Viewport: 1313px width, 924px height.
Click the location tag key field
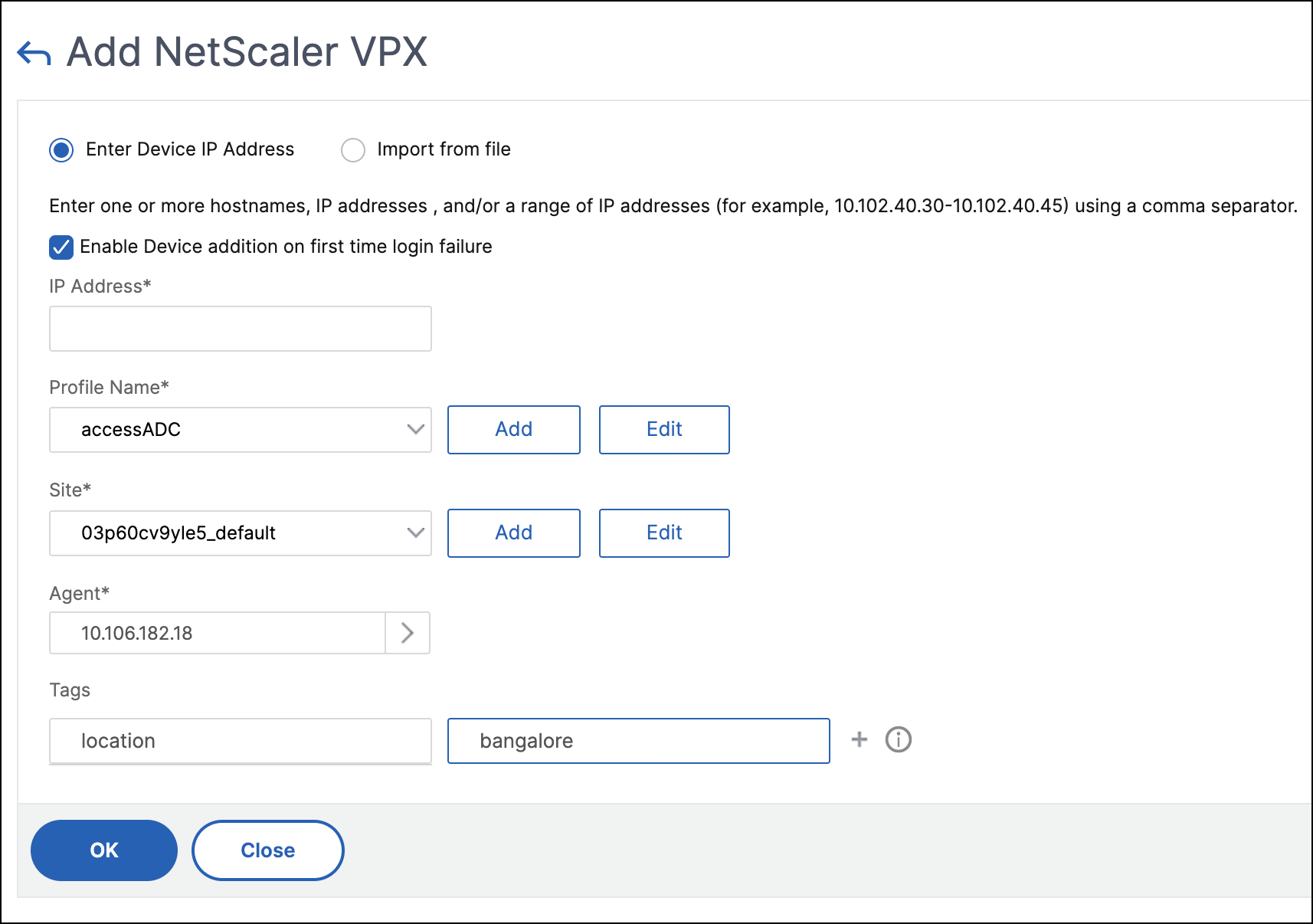click(x=241, y=741)
